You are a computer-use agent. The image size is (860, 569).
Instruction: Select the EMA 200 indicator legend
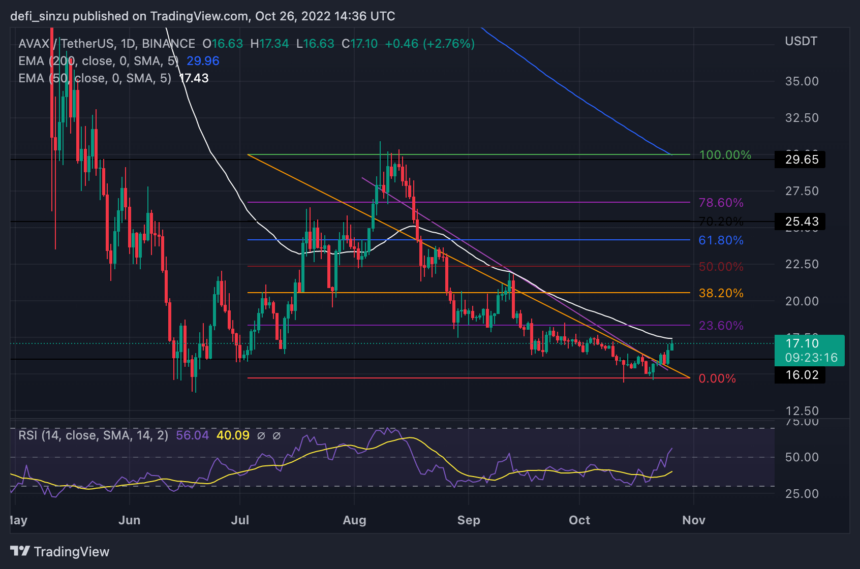point(118,61)
